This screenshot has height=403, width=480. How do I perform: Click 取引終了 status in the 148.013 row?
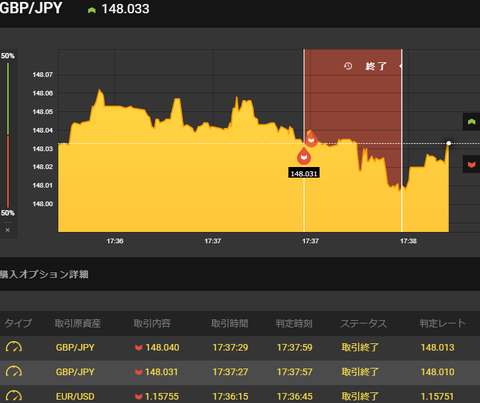[360, 347]
